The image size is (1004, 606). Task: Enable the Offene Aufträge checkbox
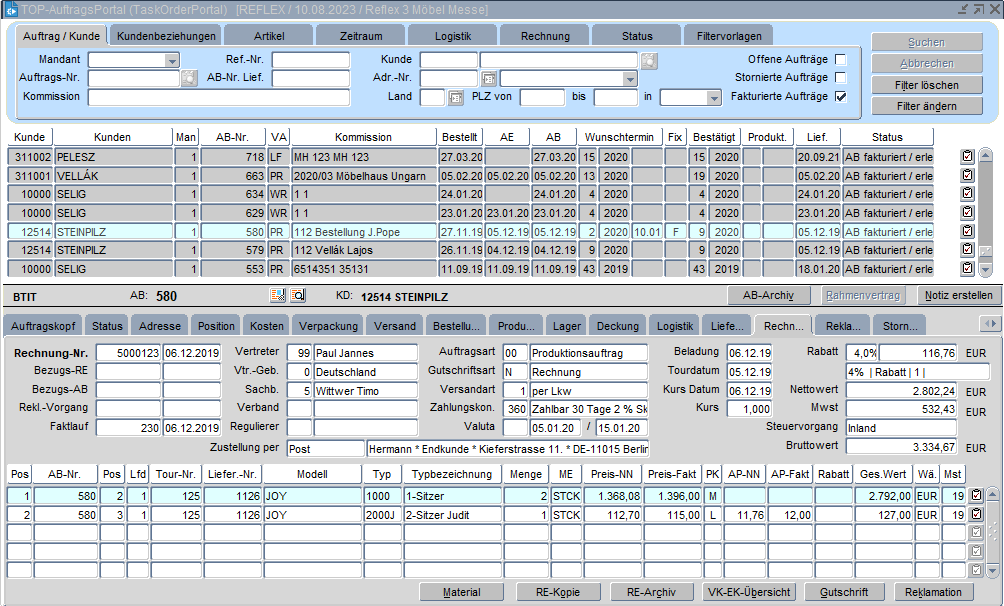[841, 60]
